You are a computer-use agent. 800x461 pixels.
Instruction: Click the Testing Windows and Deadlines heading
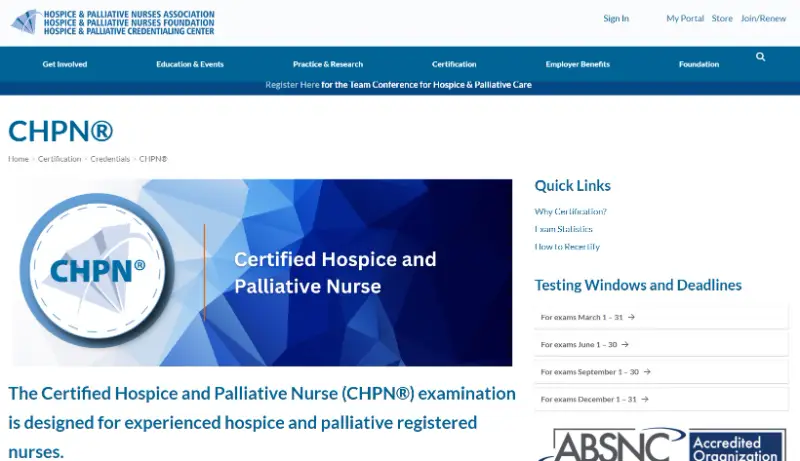(x=638, y=285)
